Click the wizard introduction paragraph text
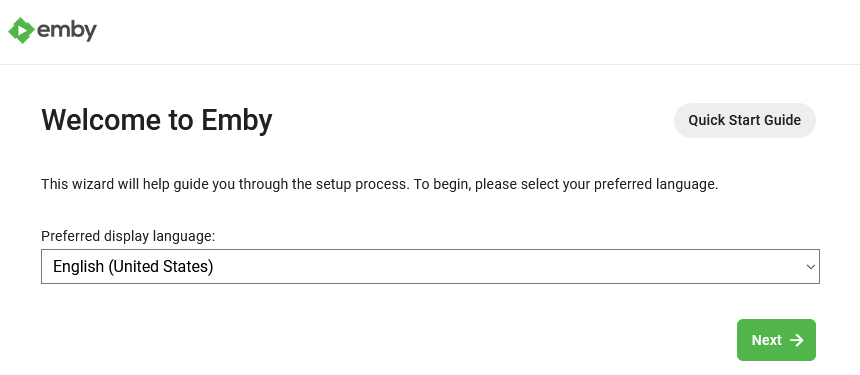 (380, 184)
